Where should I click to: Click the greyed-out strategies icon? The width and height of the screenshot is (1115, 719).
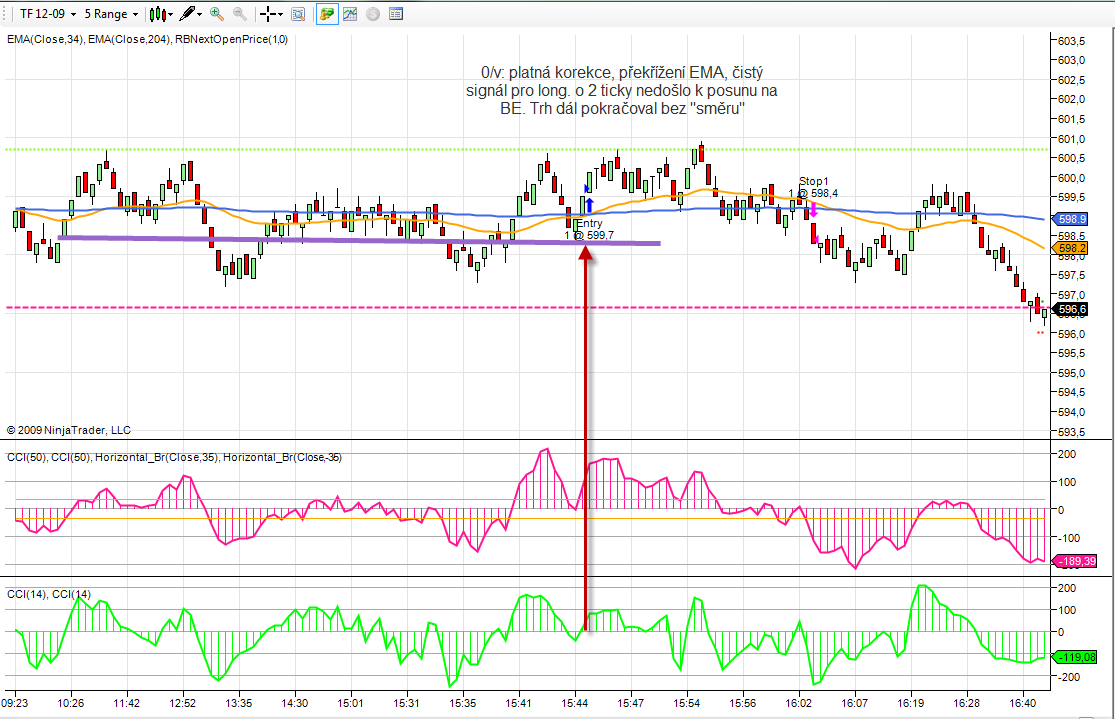[373, 14]
